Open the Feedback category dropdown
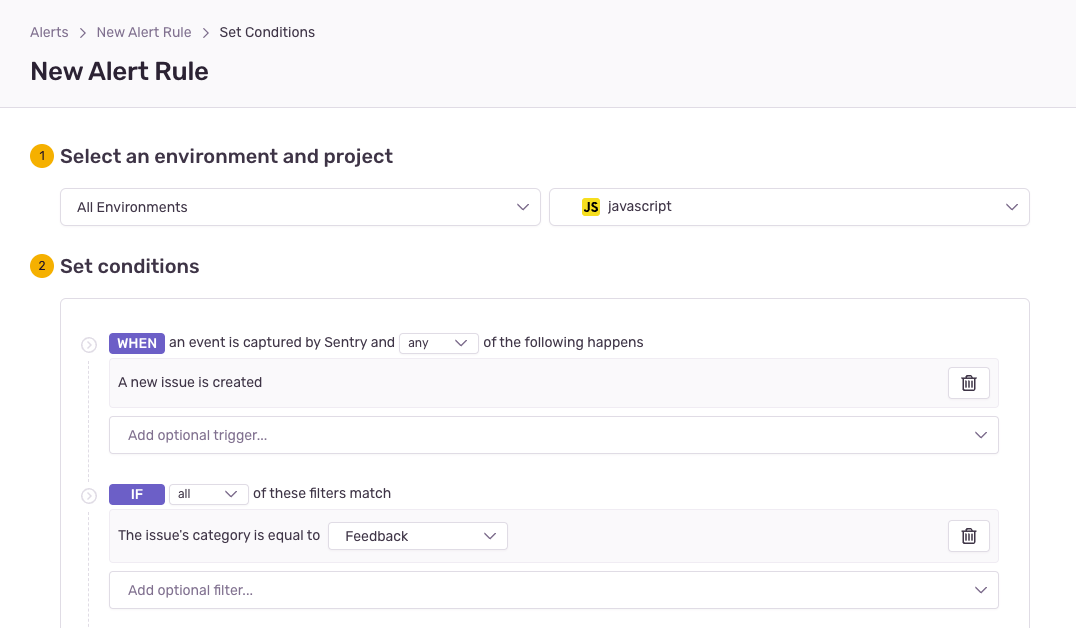Screen dimensions: 1076x628 [x=417, y=535]
